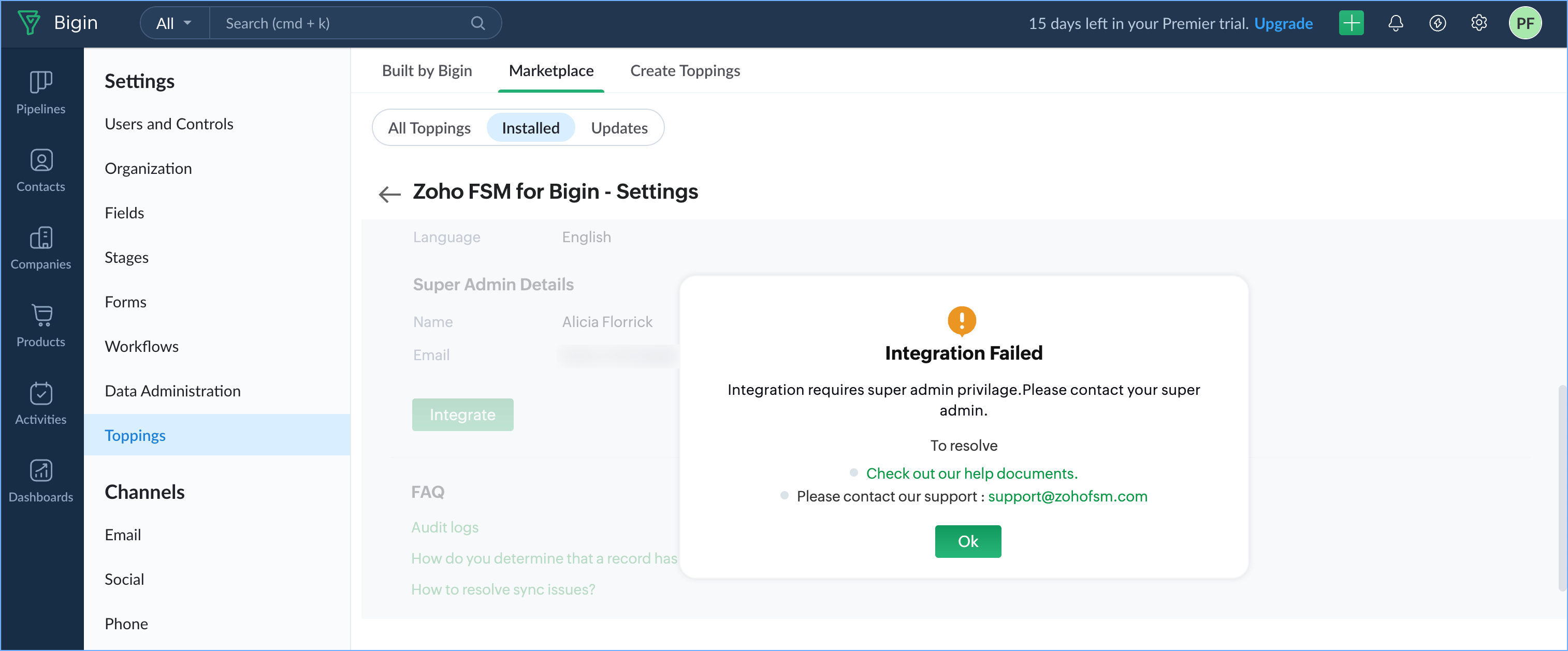Open the Dashboards chart icon

(x=41, y=470)
